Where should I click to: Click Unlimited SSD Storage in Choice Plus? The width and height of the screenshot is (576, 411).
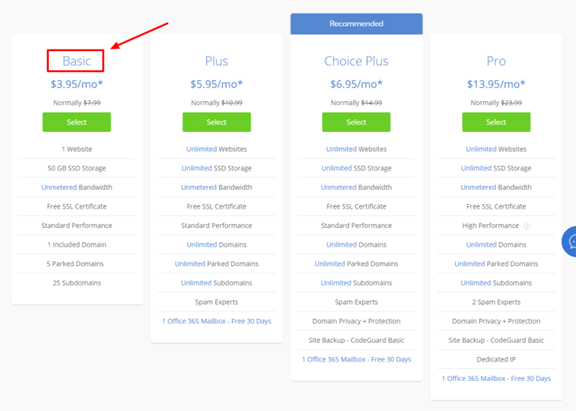point(356,168)
